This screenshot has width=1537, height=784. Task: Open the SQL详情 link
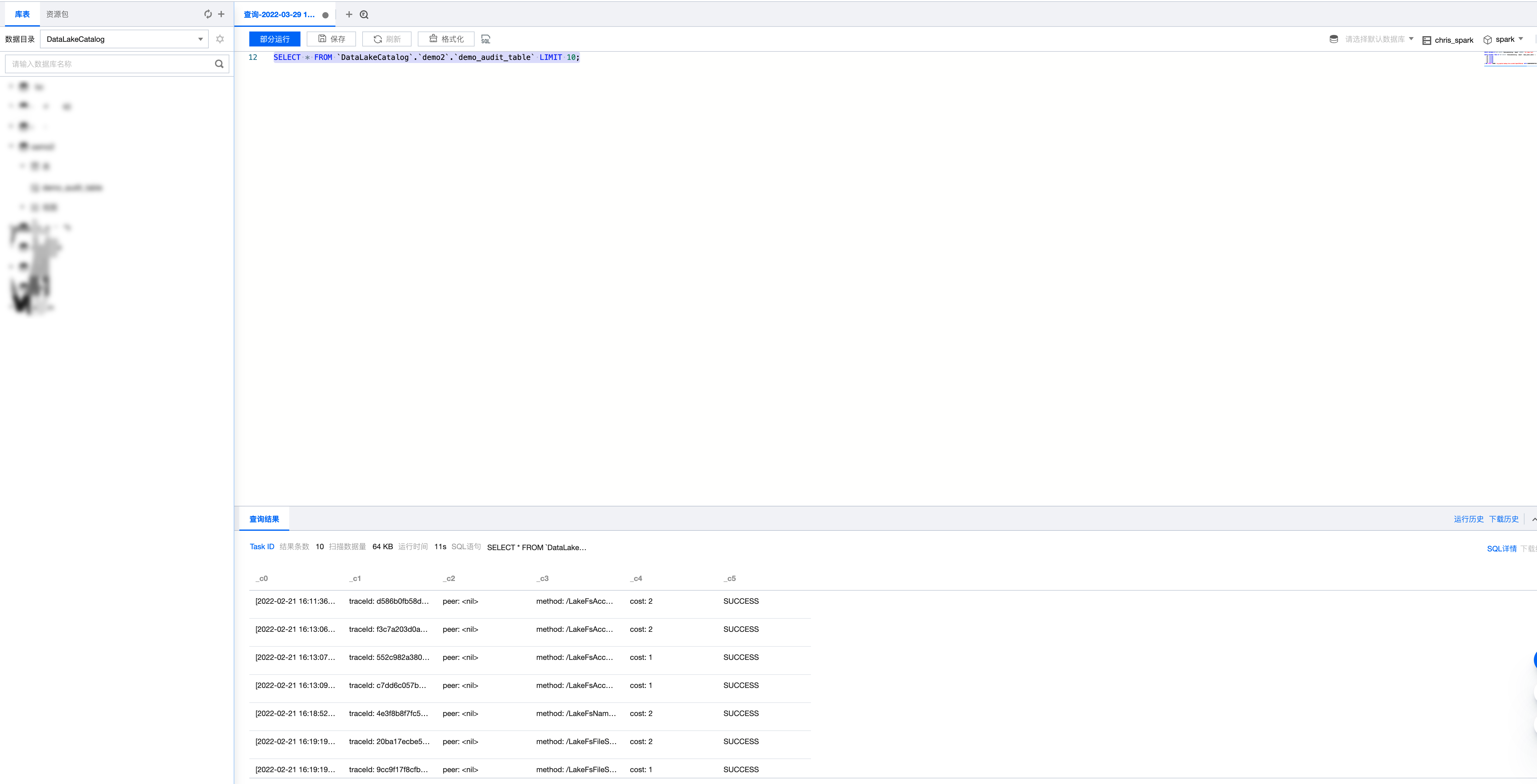pyautogui.click(x=1501, y=549)
